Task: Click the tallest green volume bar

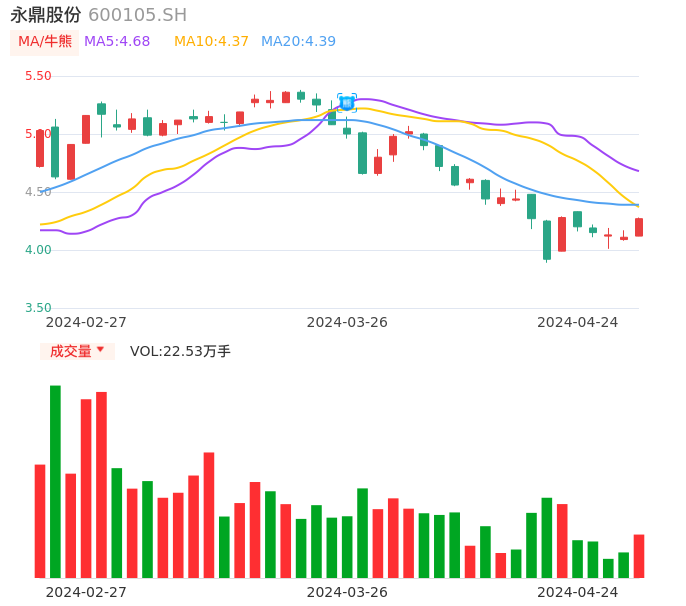Action: (x=55, y=482)
